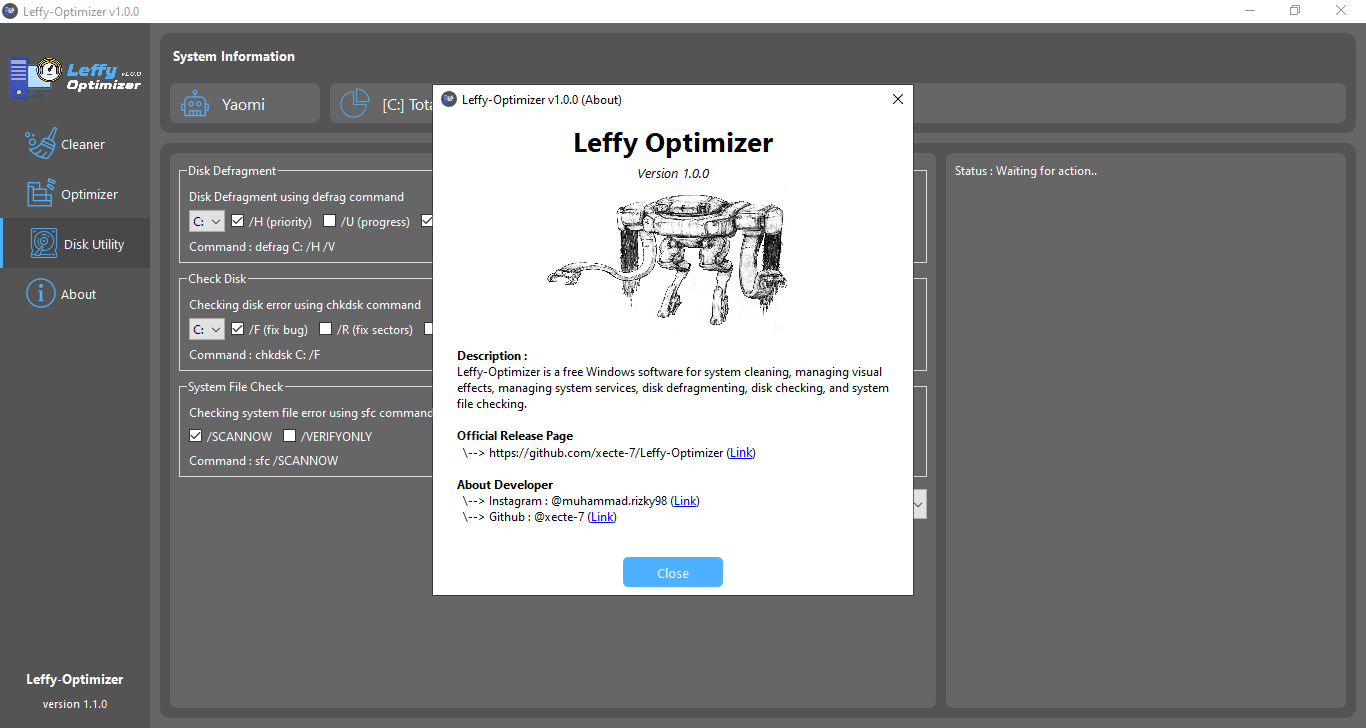The height and width of the screenshot is (728, 1366).
Task: Click the About info circle icon
Action: click(40, 294)
